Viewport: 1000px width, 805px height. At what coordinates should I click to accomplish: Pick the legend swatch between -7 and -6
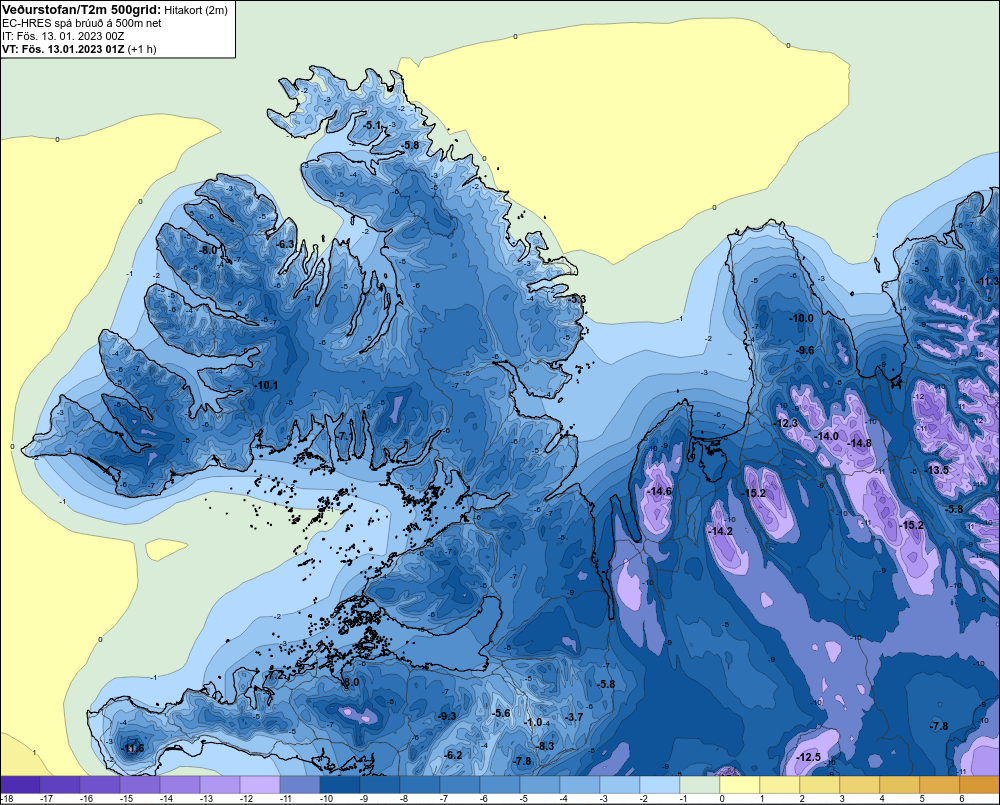tap(460, 785)
